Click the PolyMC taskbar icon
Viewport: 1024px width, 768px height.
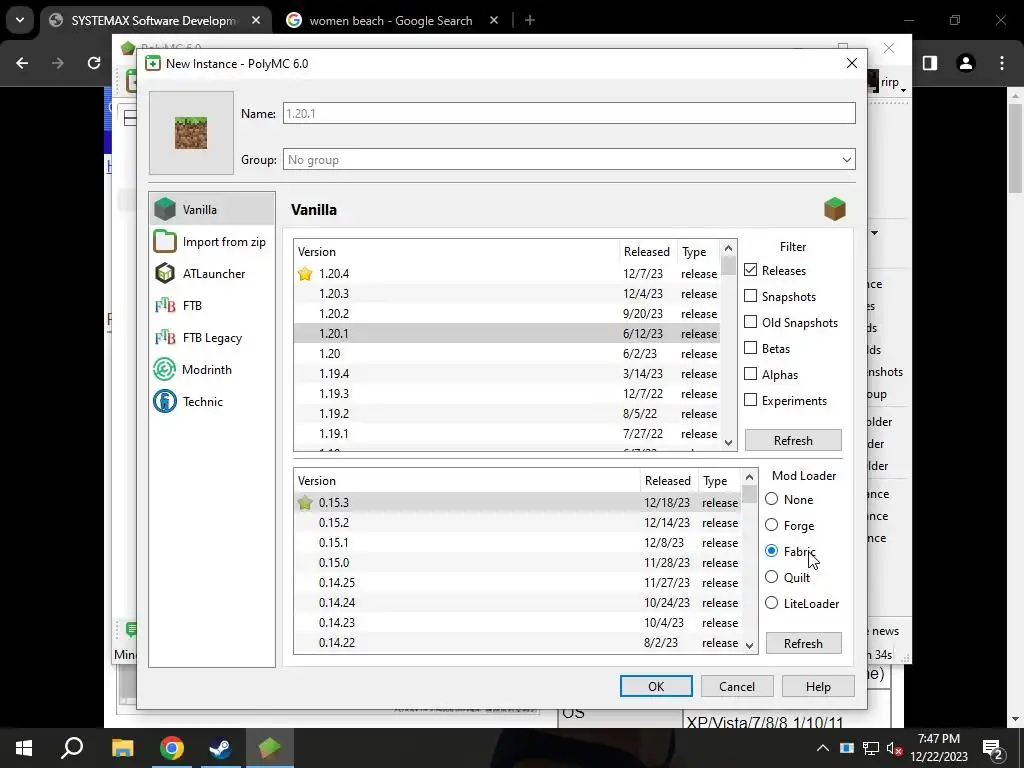coord(270,748)
